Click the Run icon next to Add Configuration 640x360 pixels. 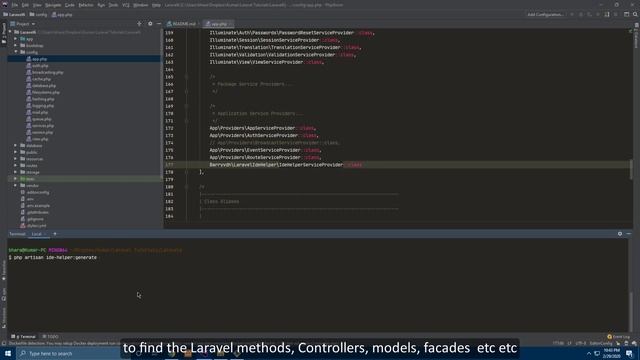572,14
